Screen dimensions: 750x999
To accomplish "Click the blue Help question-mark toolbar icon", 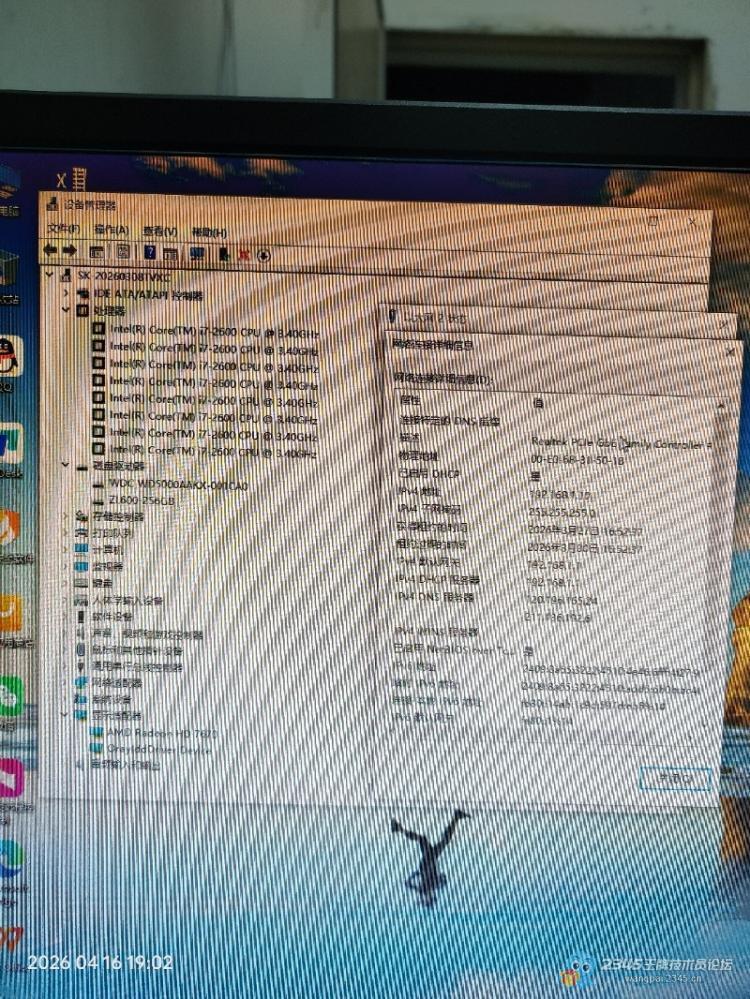I will pyautogui.click(x=149, y=252).
